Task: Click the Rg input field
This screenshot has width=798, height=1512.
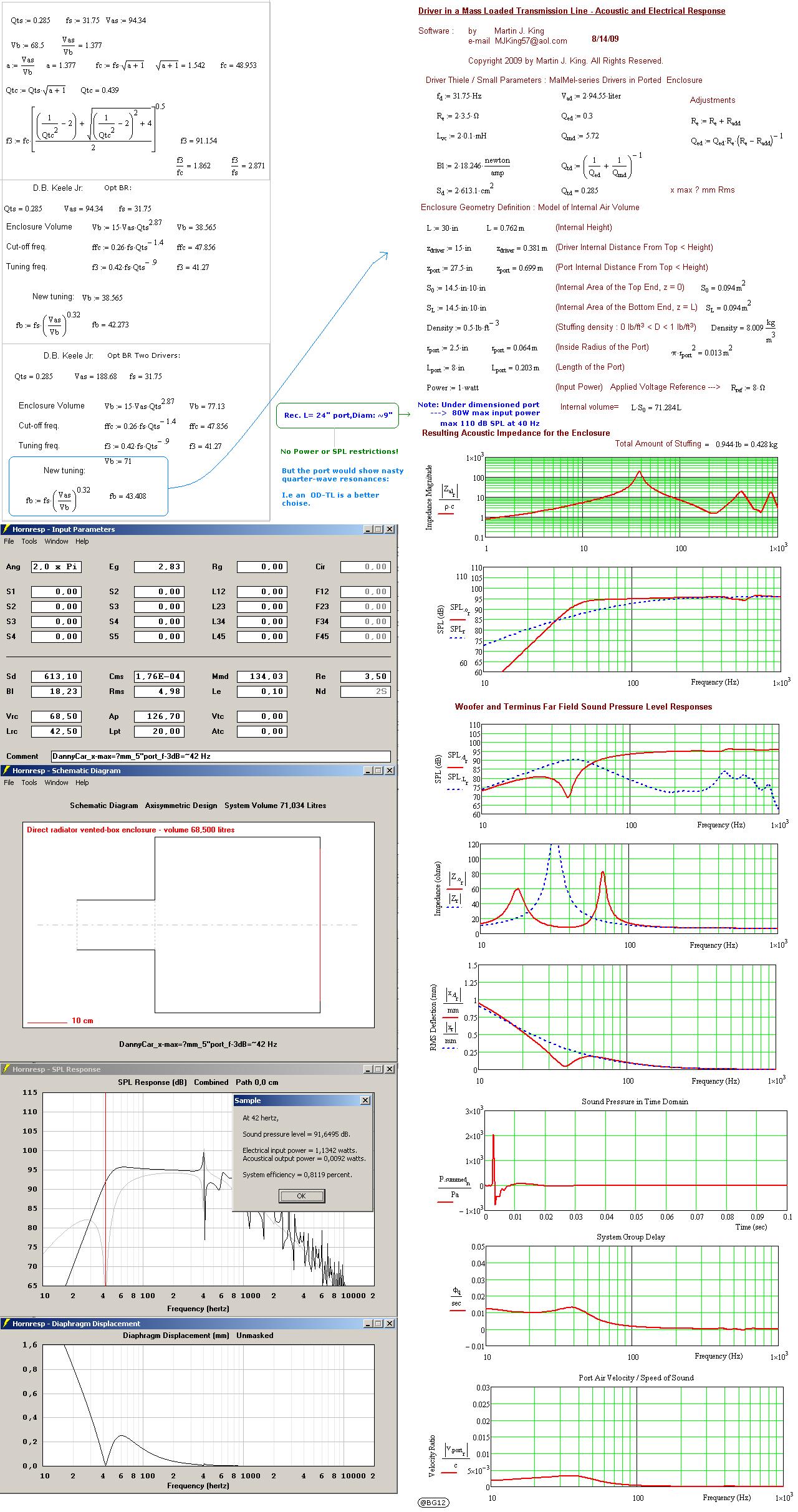Action: click(262, 567)
